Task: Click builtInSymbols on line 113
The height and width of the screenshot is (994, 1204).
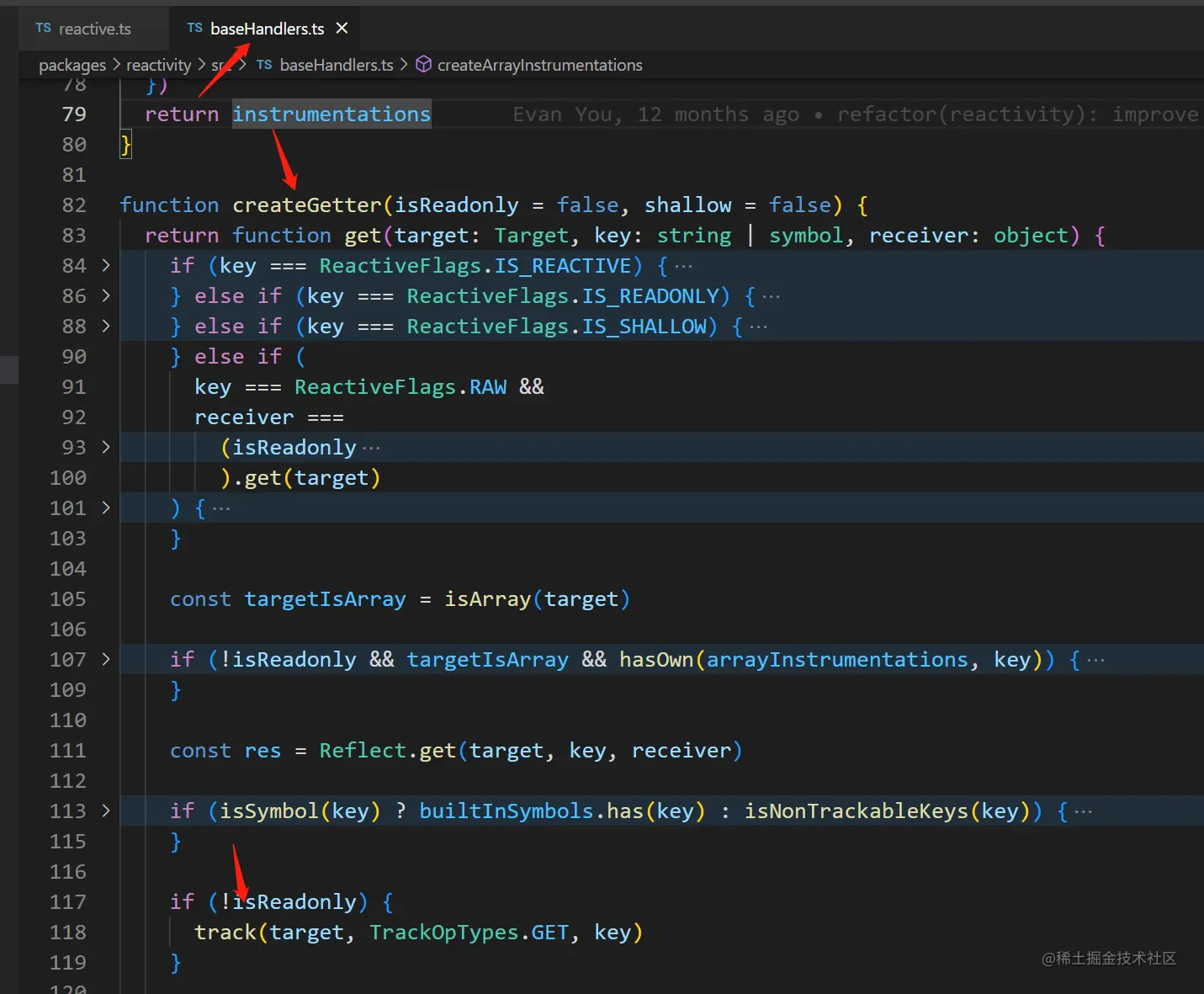Action: click(507, 811)
